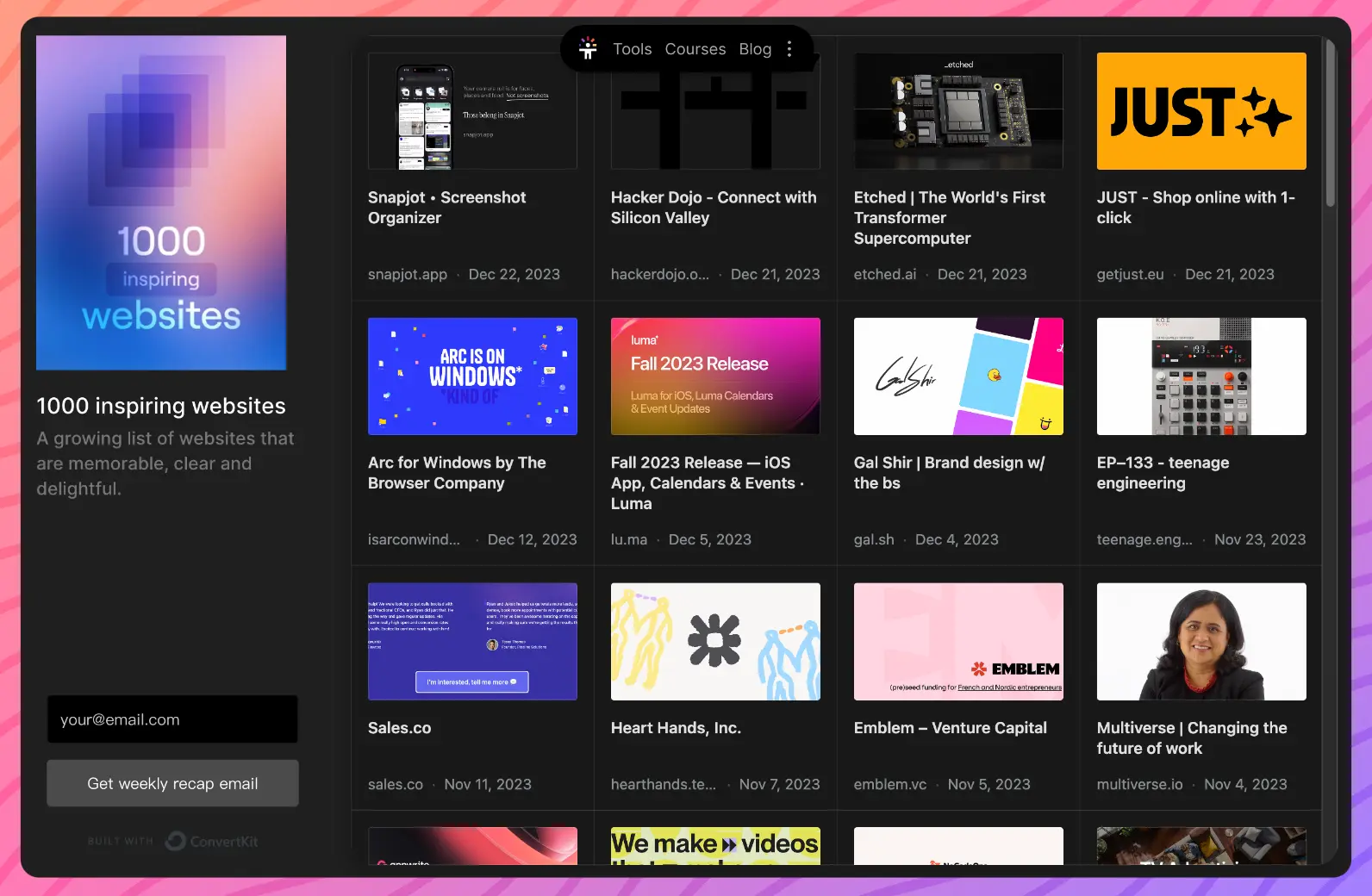Select the EP-133 teenage engineering device image

tap(1200, 376)
